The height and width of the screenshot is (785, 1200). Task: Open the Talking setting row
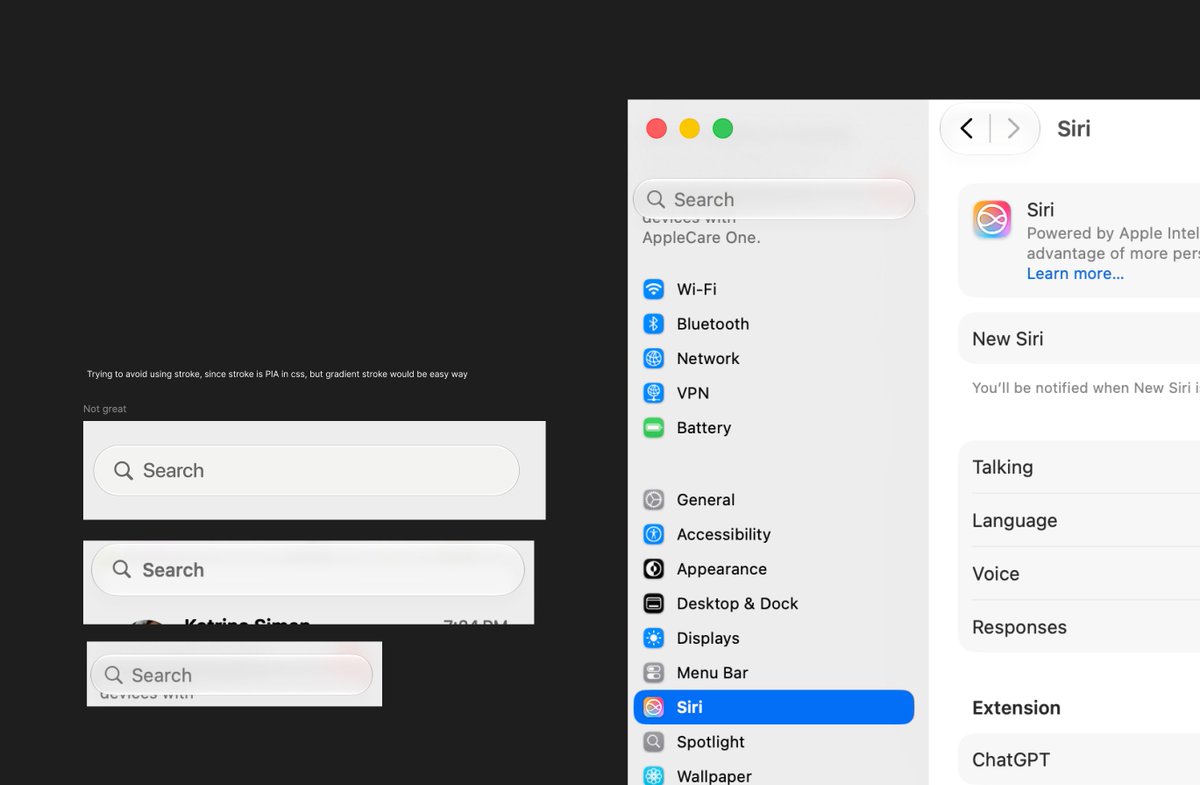[x=1079, y=467]
